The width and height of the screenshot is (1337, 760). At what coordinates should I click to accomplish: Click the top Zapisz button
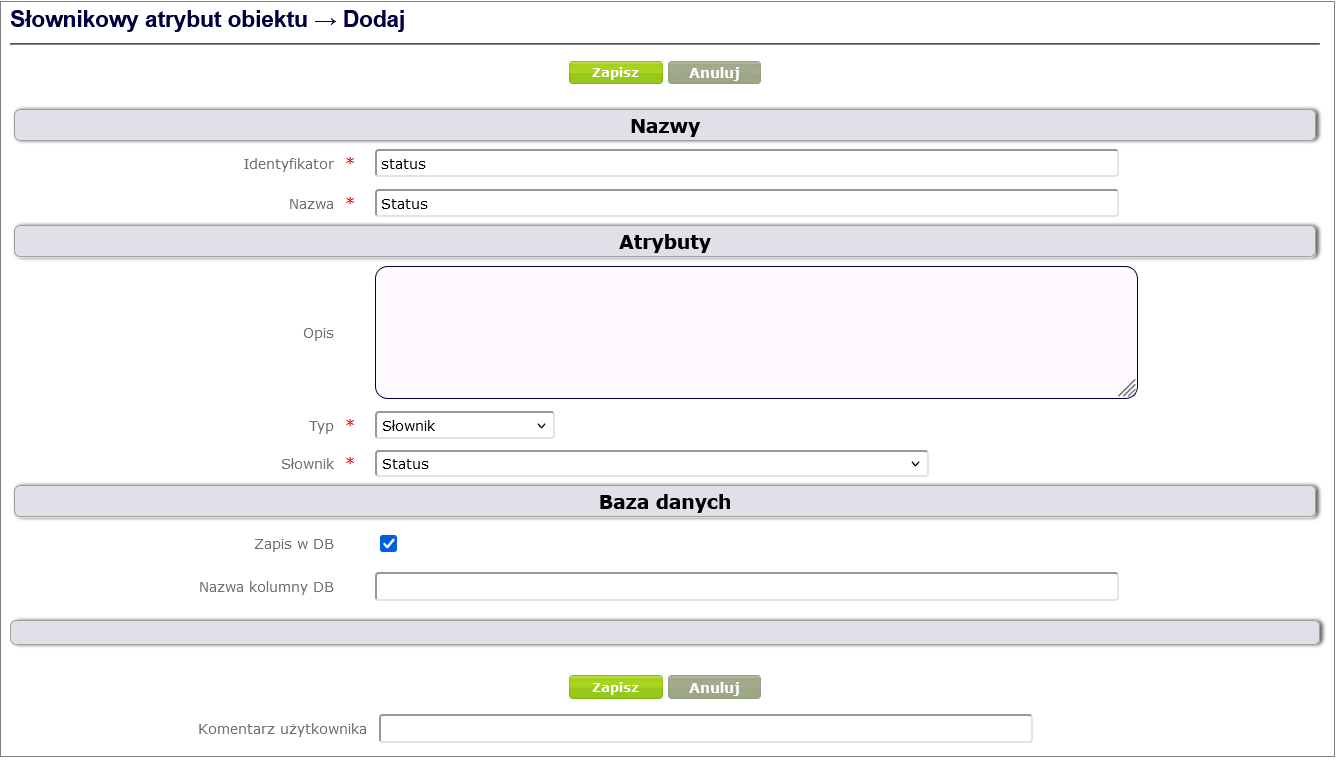coord(615,73)
